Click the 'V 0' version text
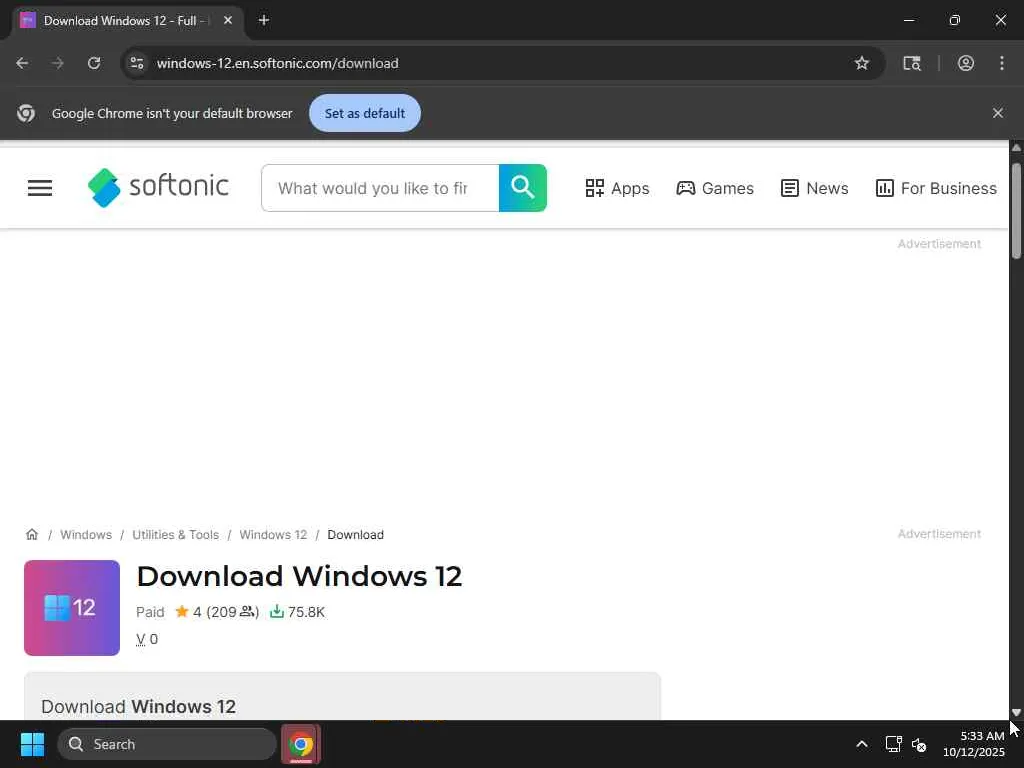1024x768 pixels. [147, 639]
